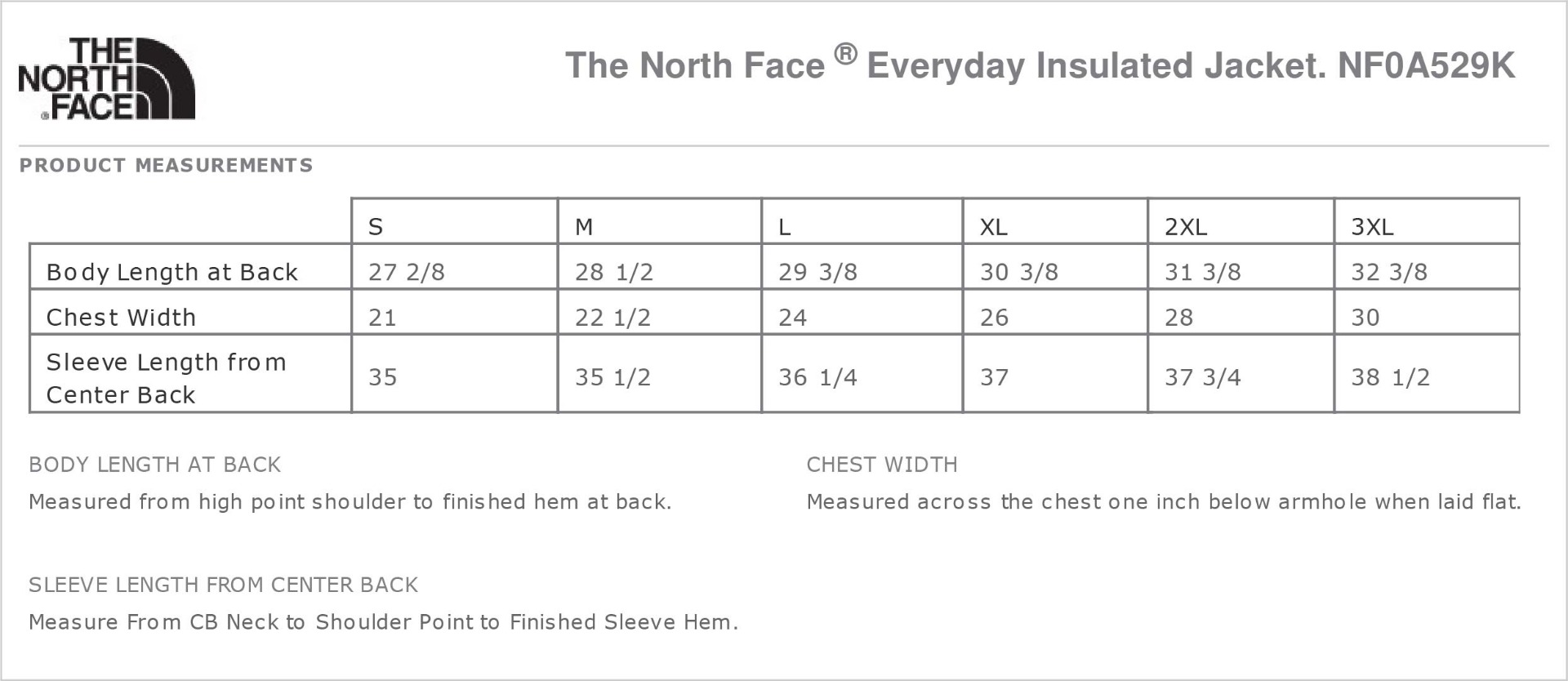Screen dimensions: 1568x681
Task: Click The North Face logo
Action: click(106, 78)
